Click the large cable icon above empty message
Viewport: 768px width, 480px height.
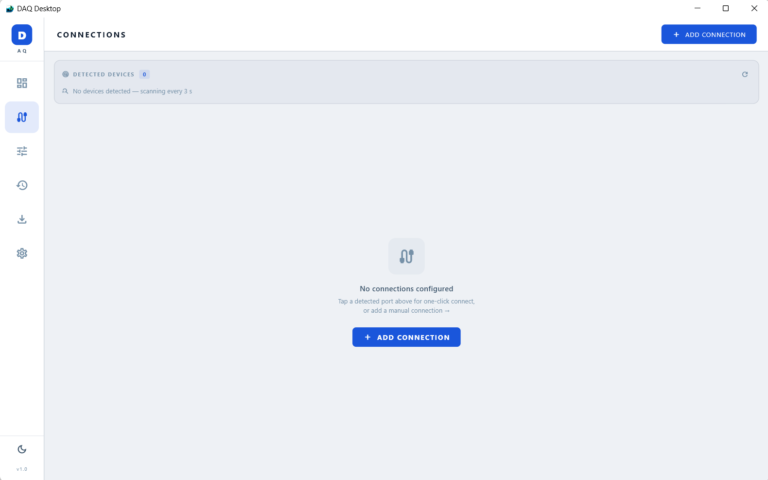pos(406,256)
